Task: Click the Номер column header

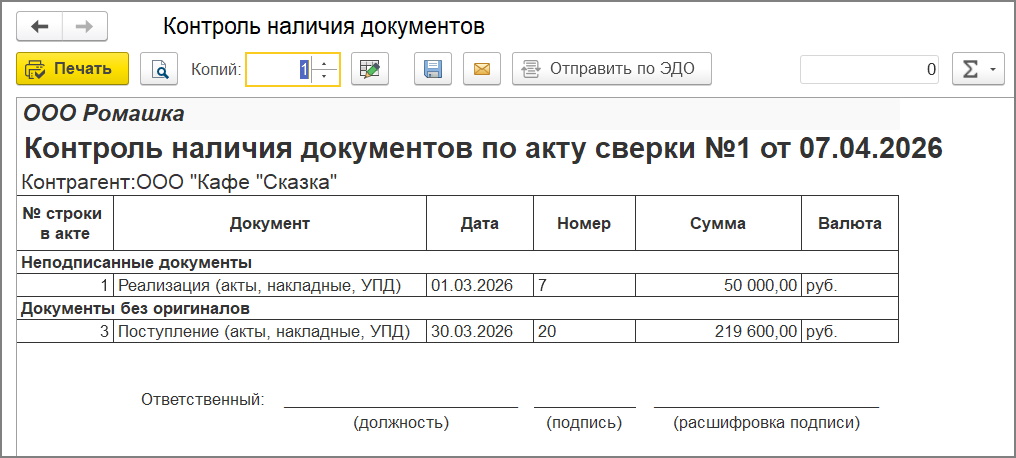Action: (584, 223)
